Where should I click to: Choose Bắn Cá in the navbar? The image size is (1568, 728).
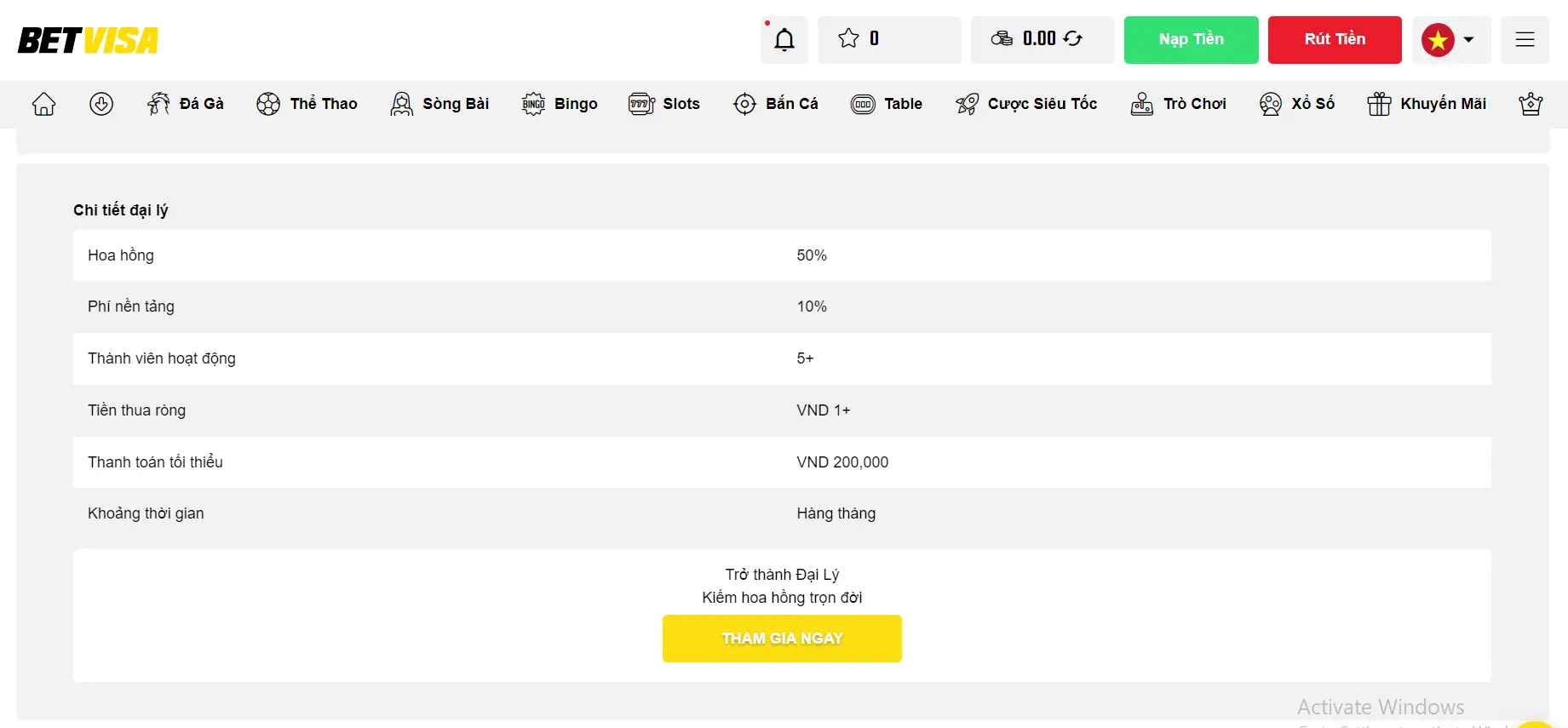click(x=776, y=104)
